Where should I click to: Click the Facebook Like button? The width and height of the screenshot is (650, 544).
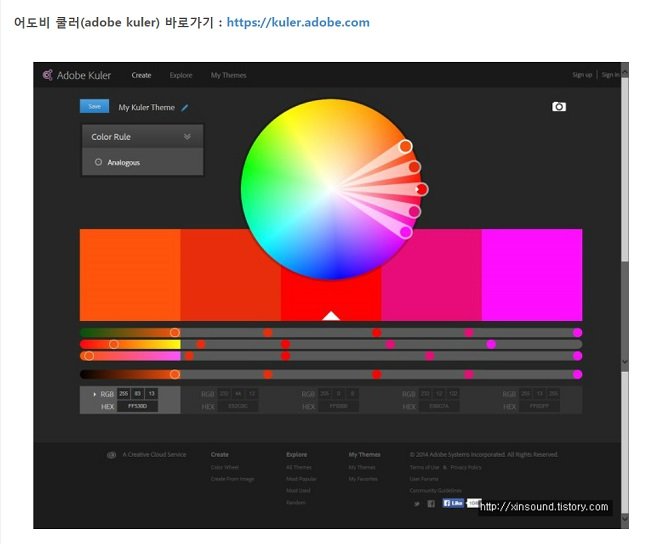(x=453, y=503)
